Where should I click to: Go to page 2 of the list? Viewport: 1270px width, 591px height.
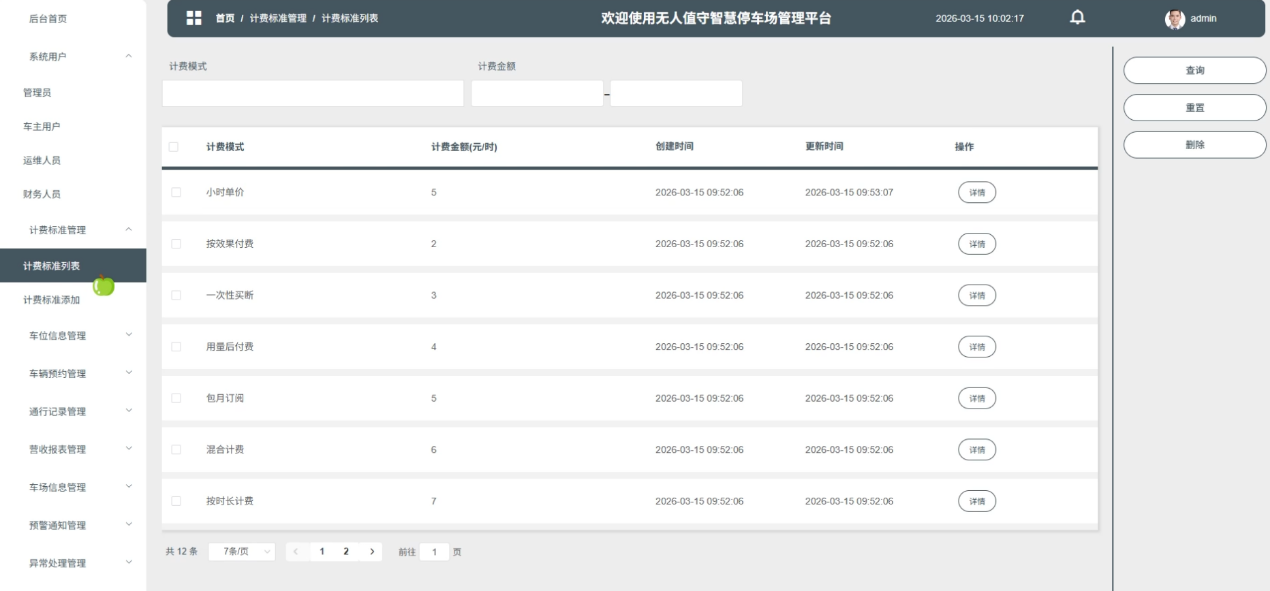click(346, 552)
